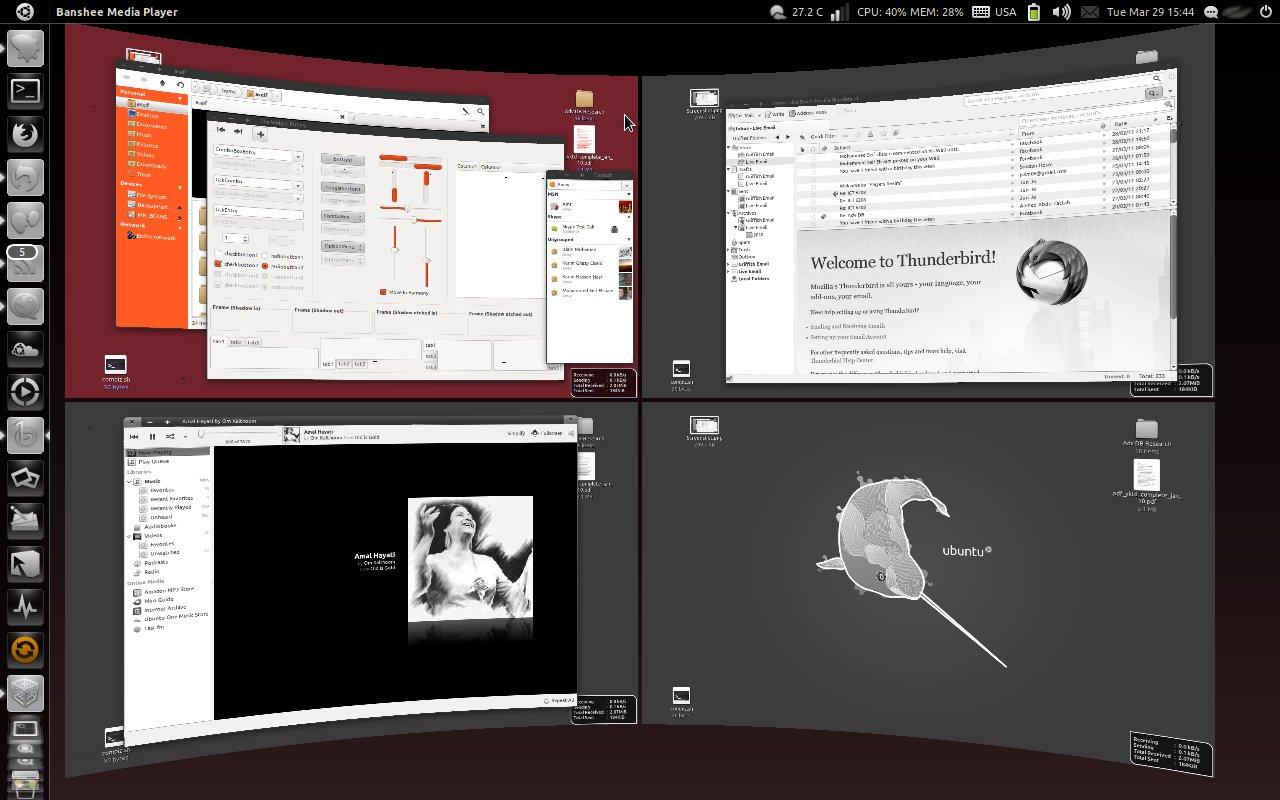Click Buttons button in Widget Factory

point(342,159)
